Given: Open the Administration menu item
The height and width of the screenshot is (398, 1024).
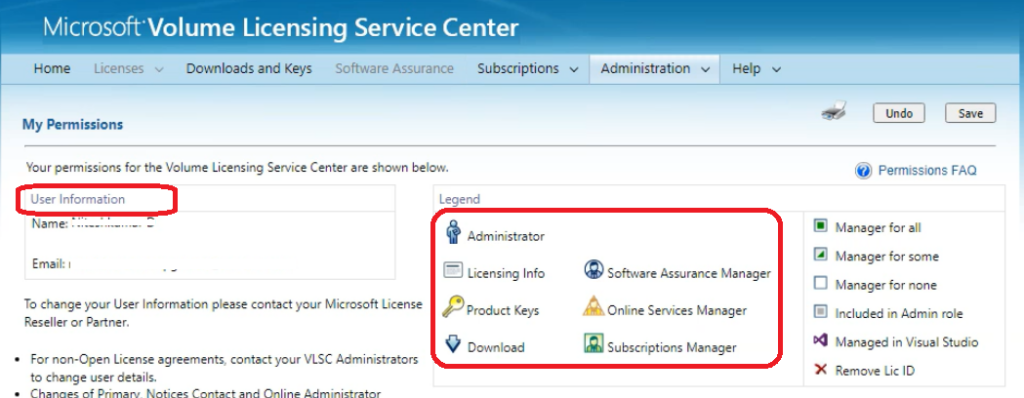Looking at the screenshot, I should [x=645, y=69].
